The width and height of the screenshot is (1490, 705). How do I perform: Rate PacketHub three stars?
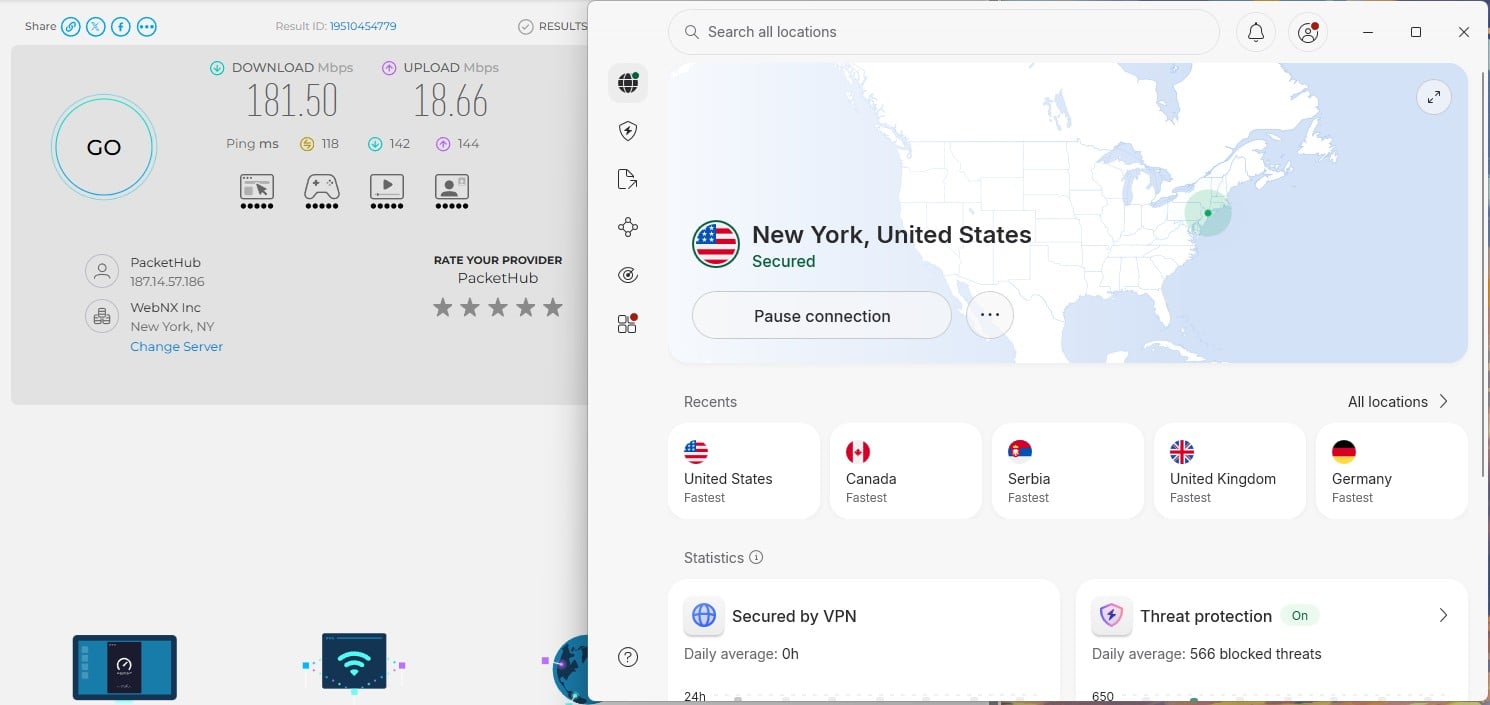(498, 307)
